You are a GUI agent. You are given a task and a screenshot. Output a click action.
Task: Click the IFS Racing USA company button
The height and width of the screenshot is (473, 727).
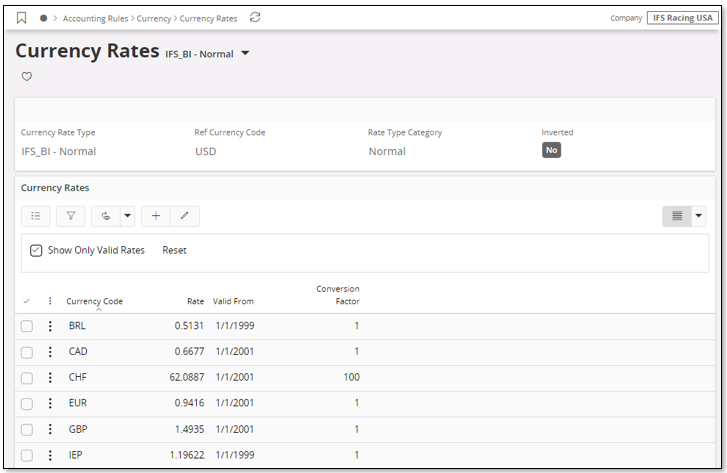click(682, 18)
